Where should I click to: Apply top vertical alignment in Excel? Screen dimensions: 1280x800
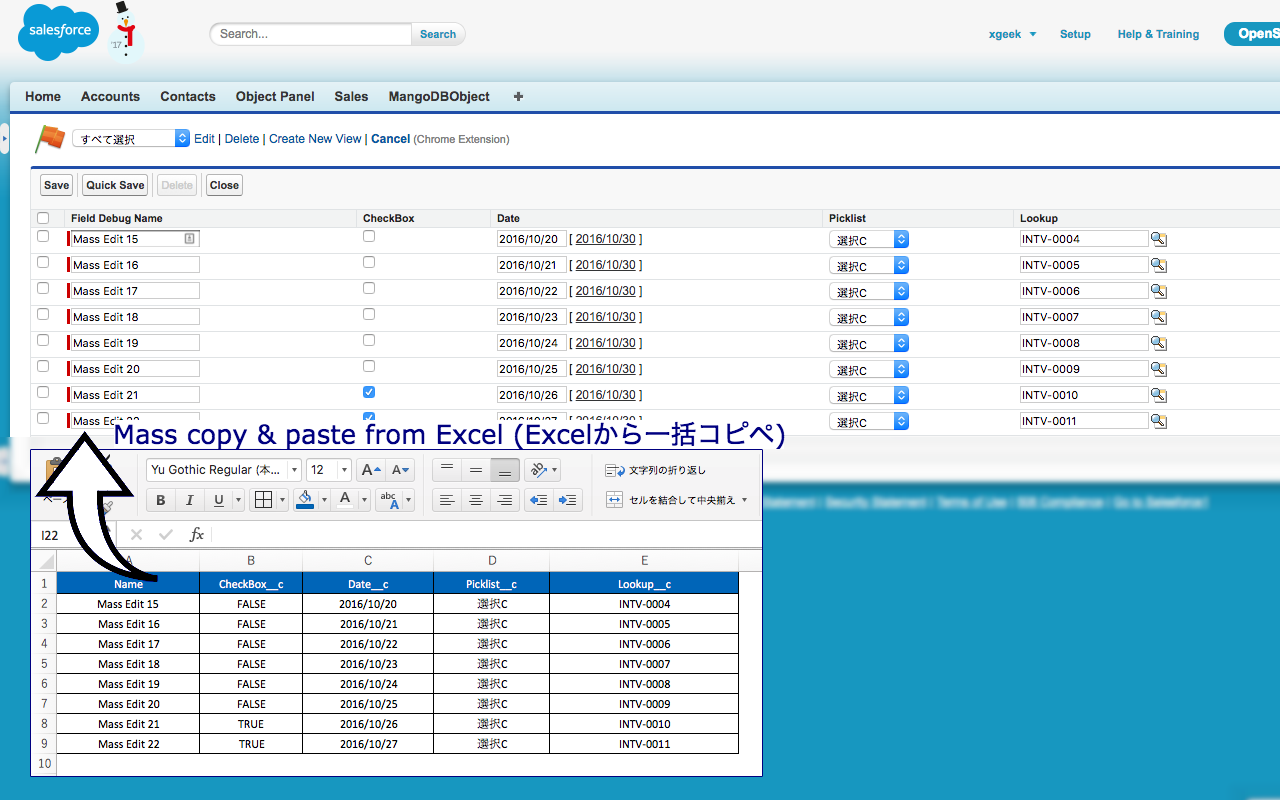point(447,470)
